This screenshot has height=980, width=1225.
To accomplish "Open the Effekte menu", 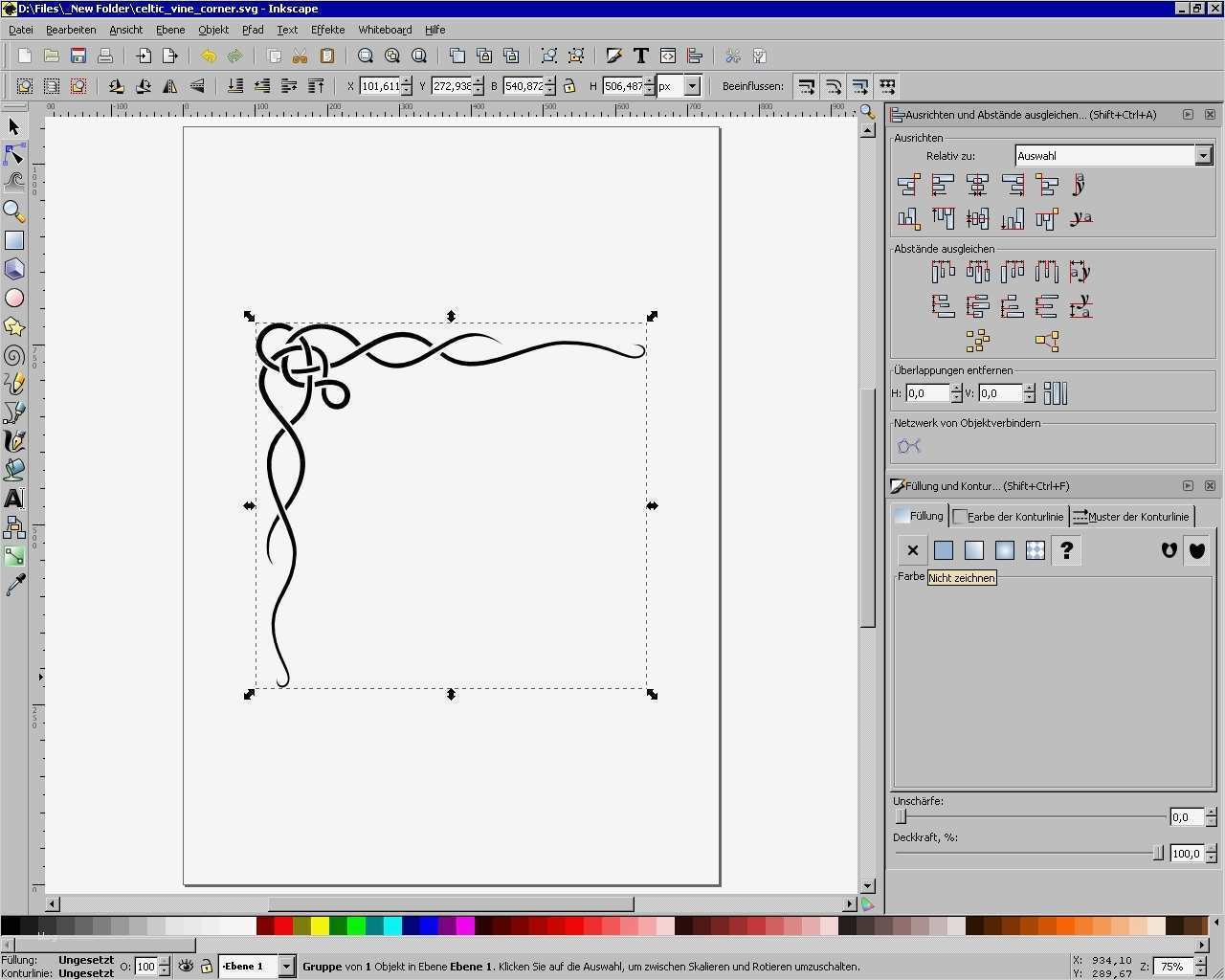I will click(327, 30).
